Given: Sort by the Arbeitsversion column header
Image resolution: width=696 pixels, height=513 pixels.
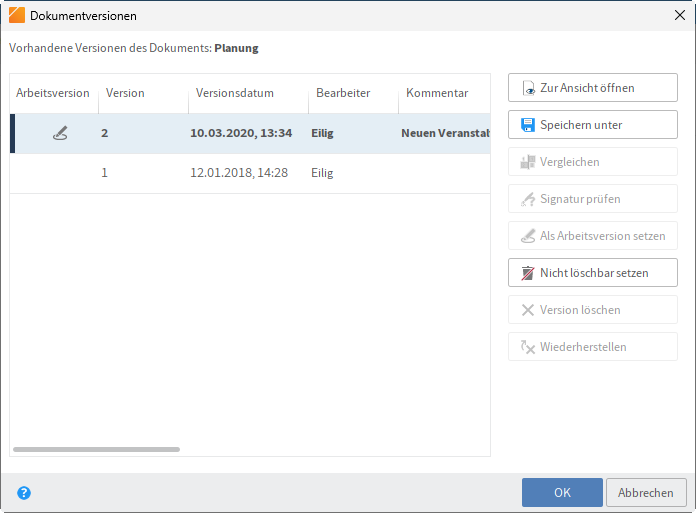Looking at the screenshot, I should [53, 93].
